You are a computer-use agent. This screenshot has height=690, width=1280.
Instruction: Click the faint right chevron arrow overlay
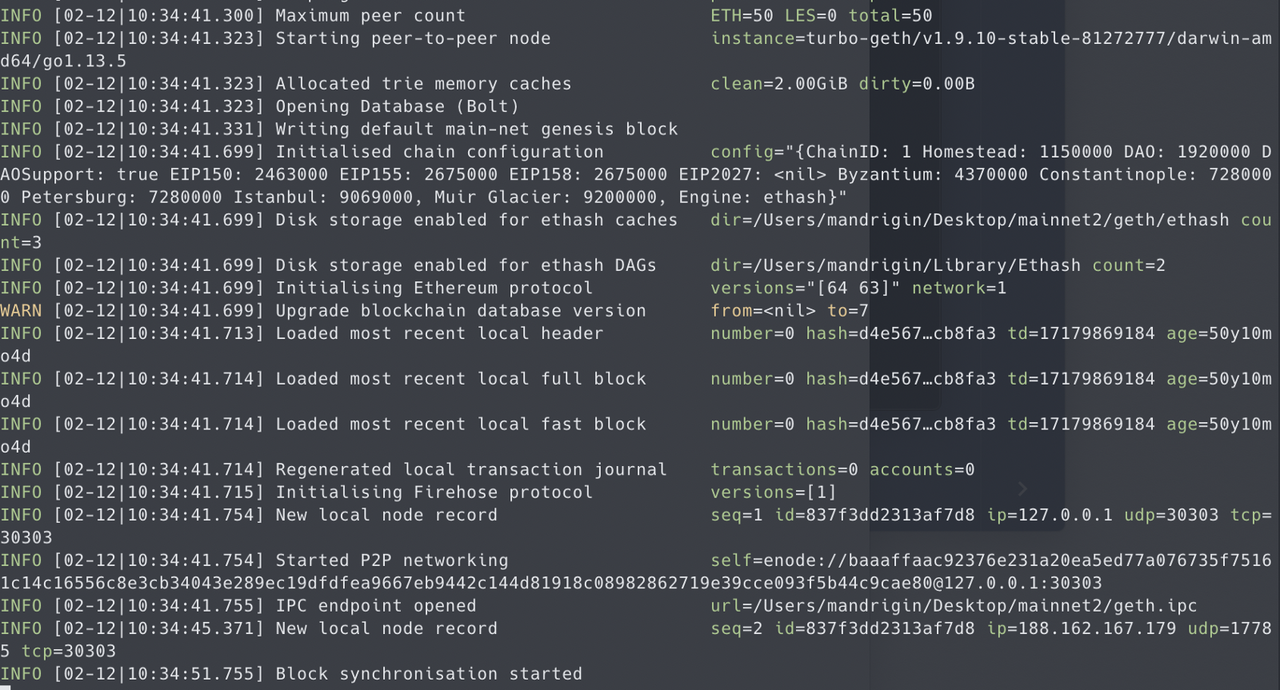pyautogui.click(x=1022, y=488)
